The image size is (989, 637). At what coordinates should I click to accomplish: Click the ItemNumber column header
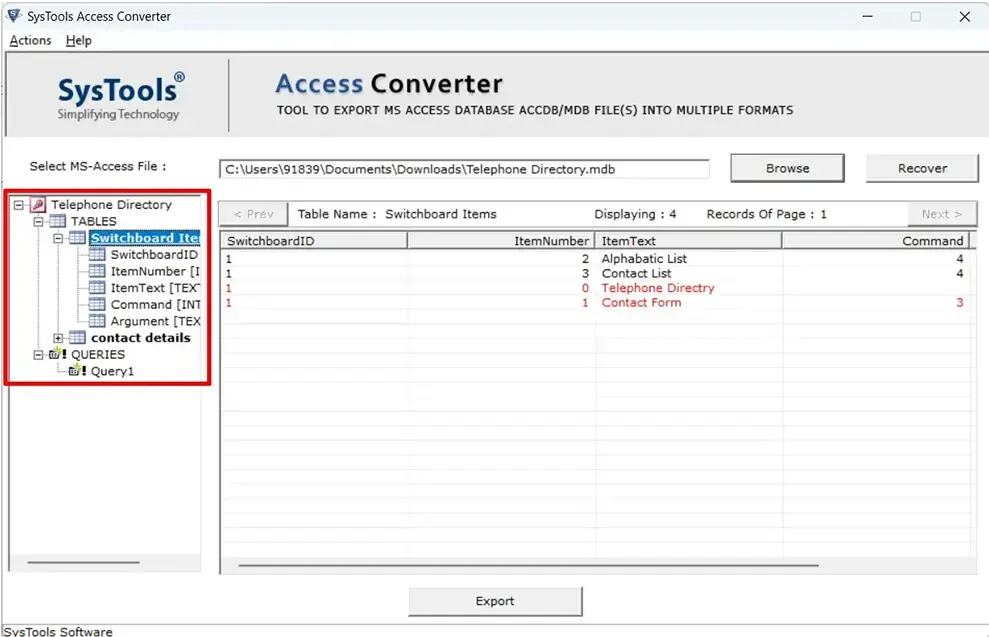click(501, 241)
